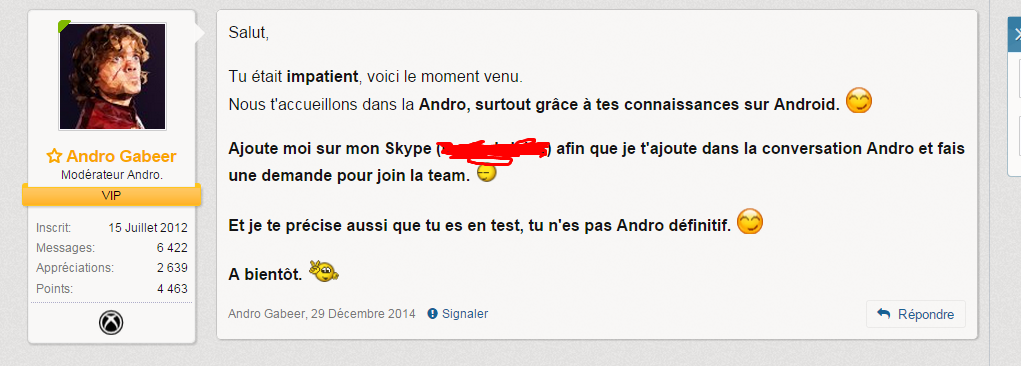View the 6 422 messages count
The height and width of the screenshot is (366, 1021).
coord(172,247)
